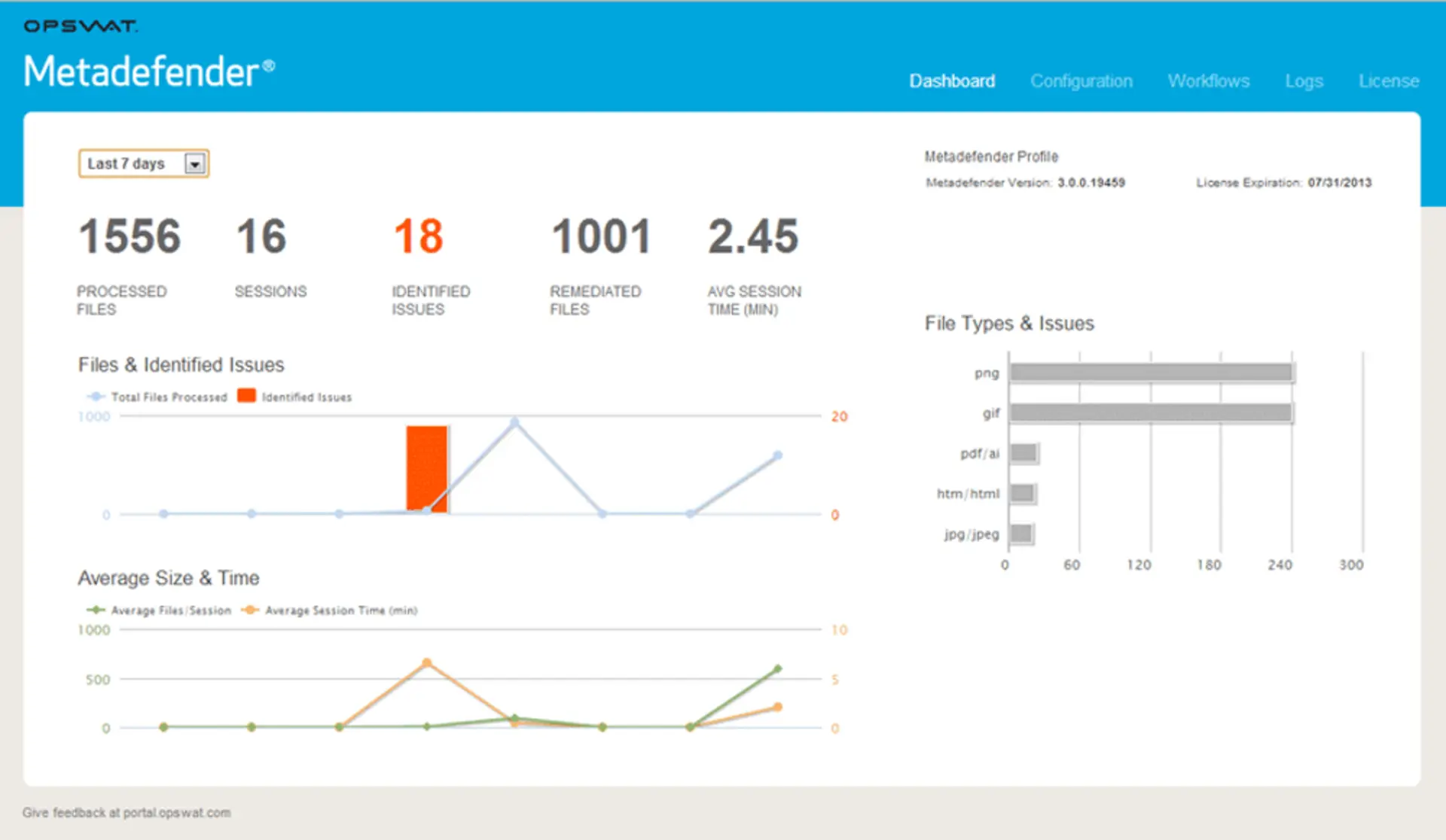Open the Last 7 days dropdown
The height and width of the screenshot is (840, 1446).
(x=143, y=163)
